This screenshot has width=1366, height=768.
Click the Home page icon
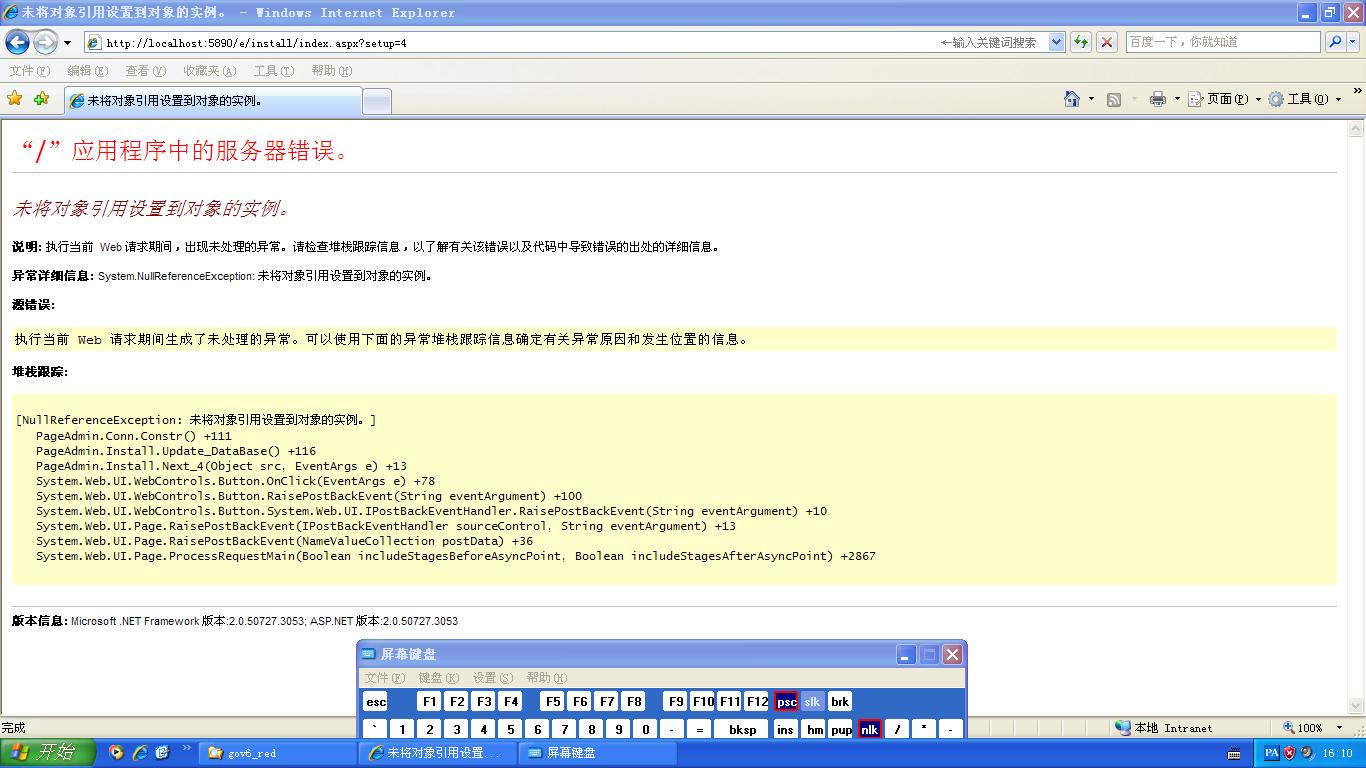[1072, 99]
